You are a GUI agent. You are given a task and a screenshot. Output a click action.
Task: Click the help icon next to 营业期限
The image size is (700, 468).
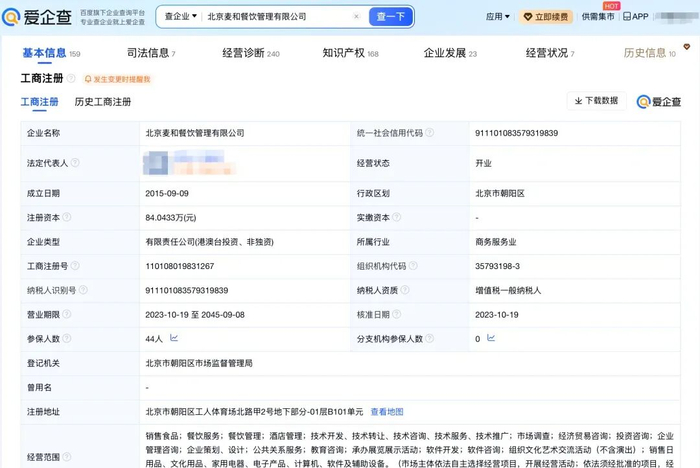coord(67,314)
